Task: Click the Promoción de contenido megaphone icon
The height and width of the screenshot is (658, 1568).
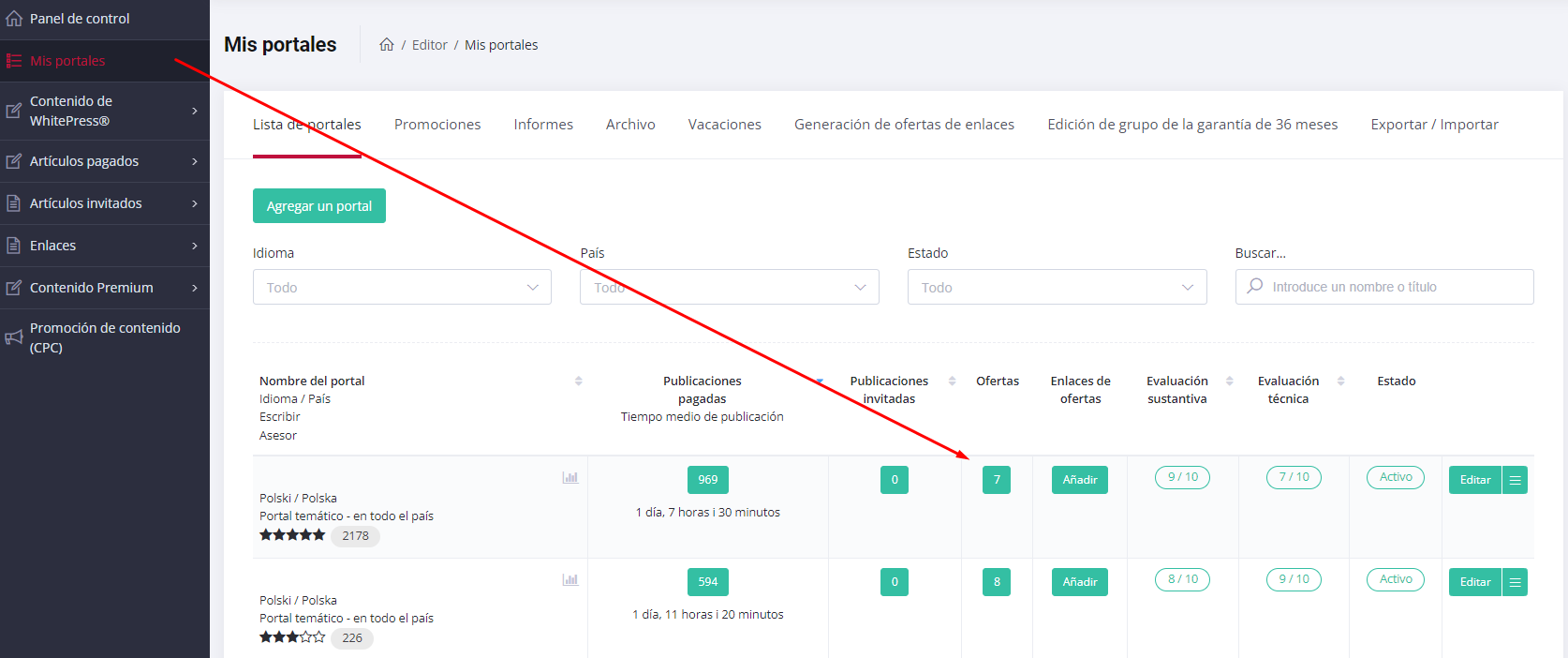Action: [14, 337]
